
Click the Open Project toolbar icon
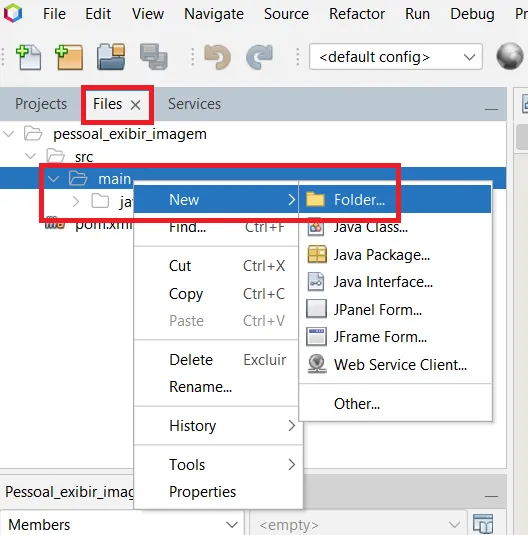[x=111, y=57]
